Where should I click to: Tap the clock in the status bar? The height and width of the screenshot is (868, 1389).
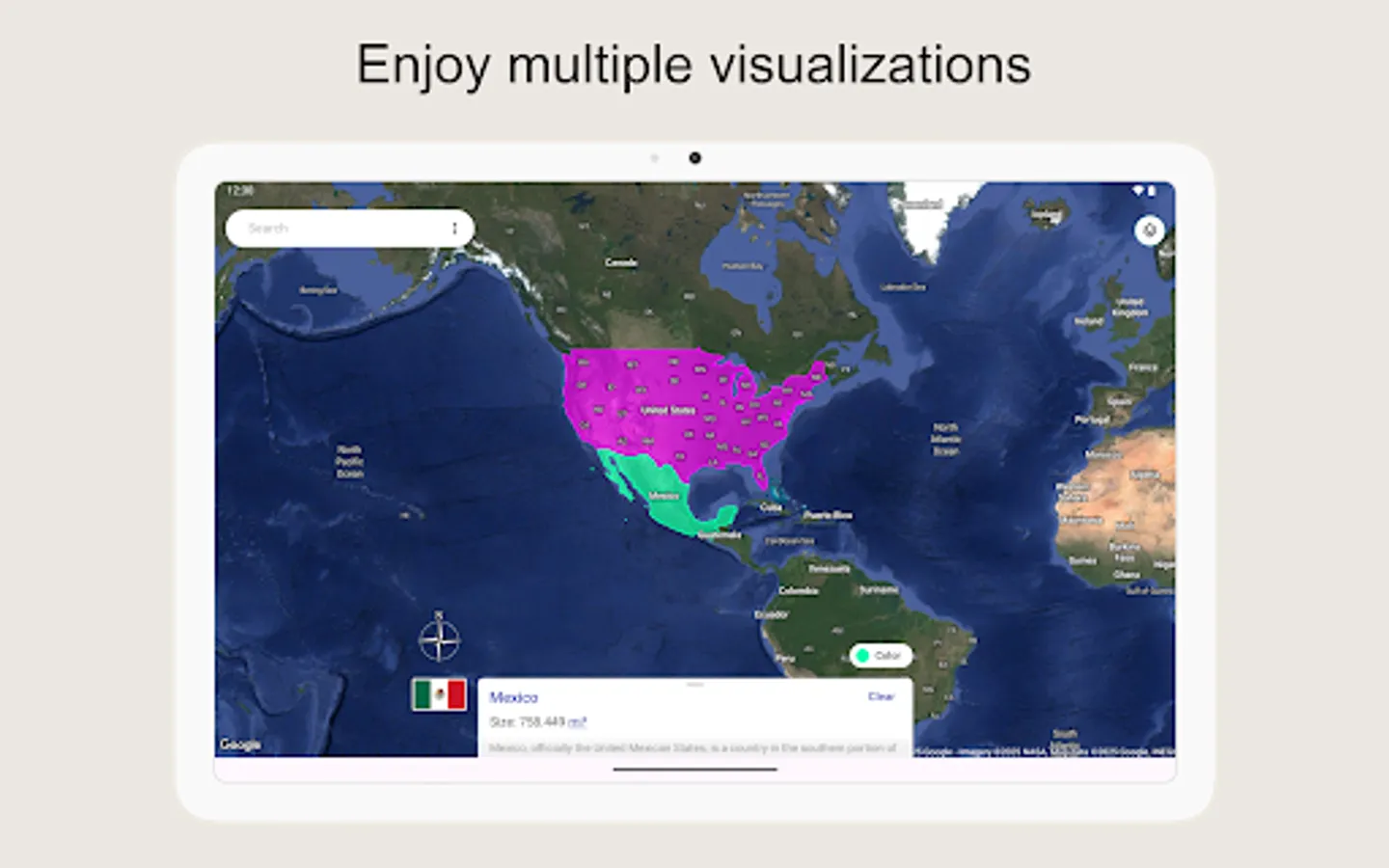click(x=238, y=191)
